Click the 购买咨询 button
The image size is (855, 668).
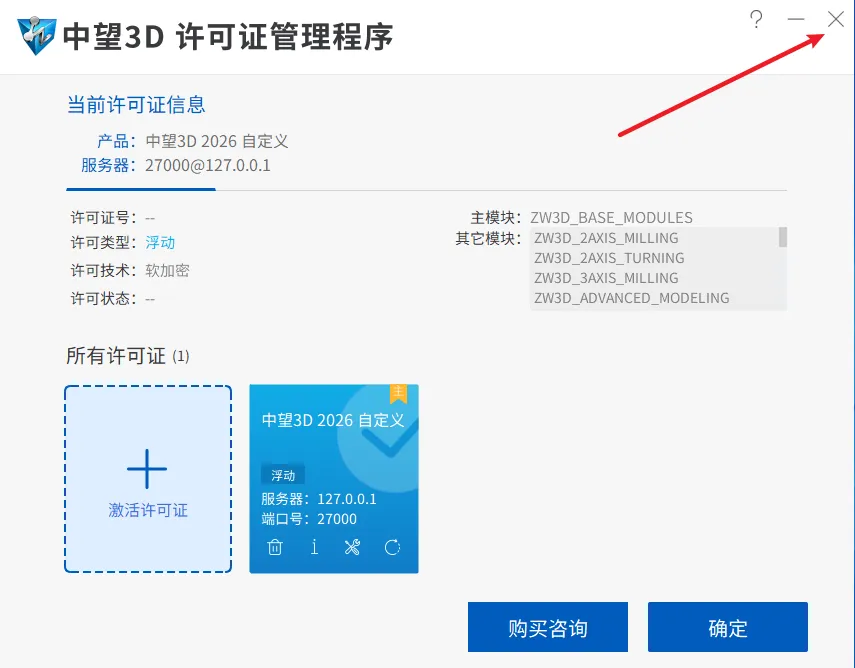point(548,627)
